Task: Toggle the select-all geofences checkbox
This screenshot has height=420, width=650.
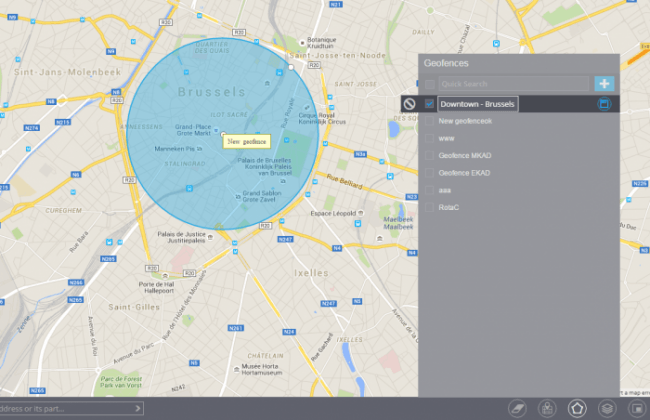Action: tap(430, 84)
